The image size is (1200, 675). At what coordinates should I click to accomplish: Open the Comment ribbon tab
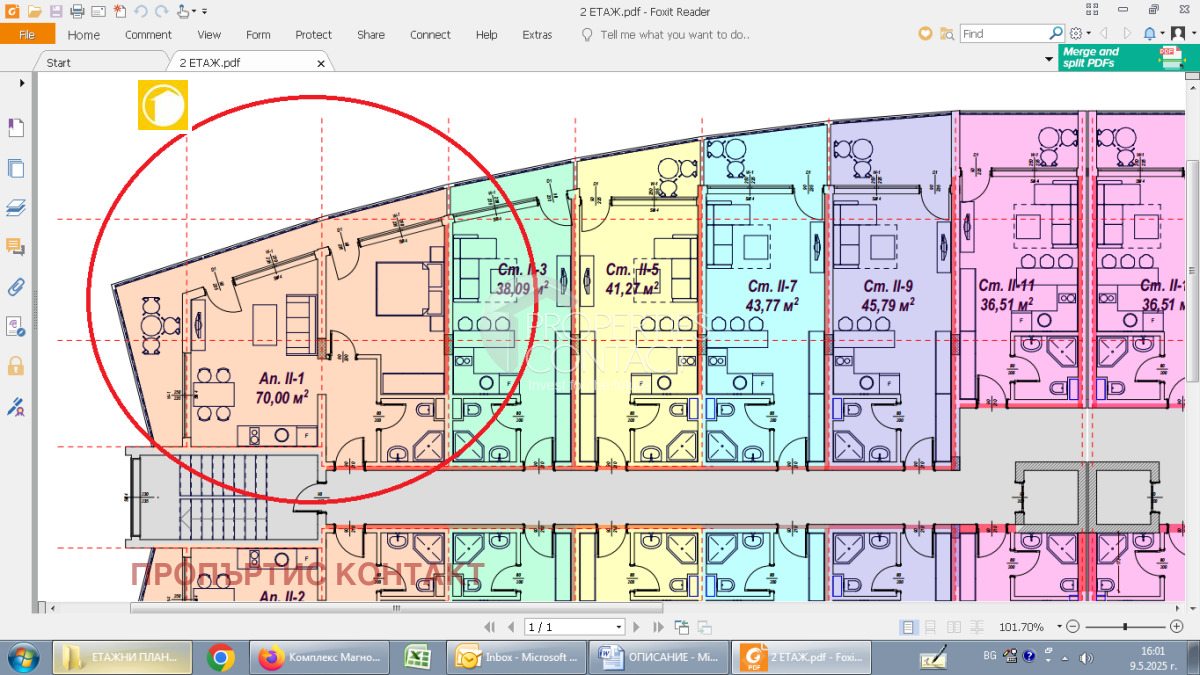(x=148, y=34)
